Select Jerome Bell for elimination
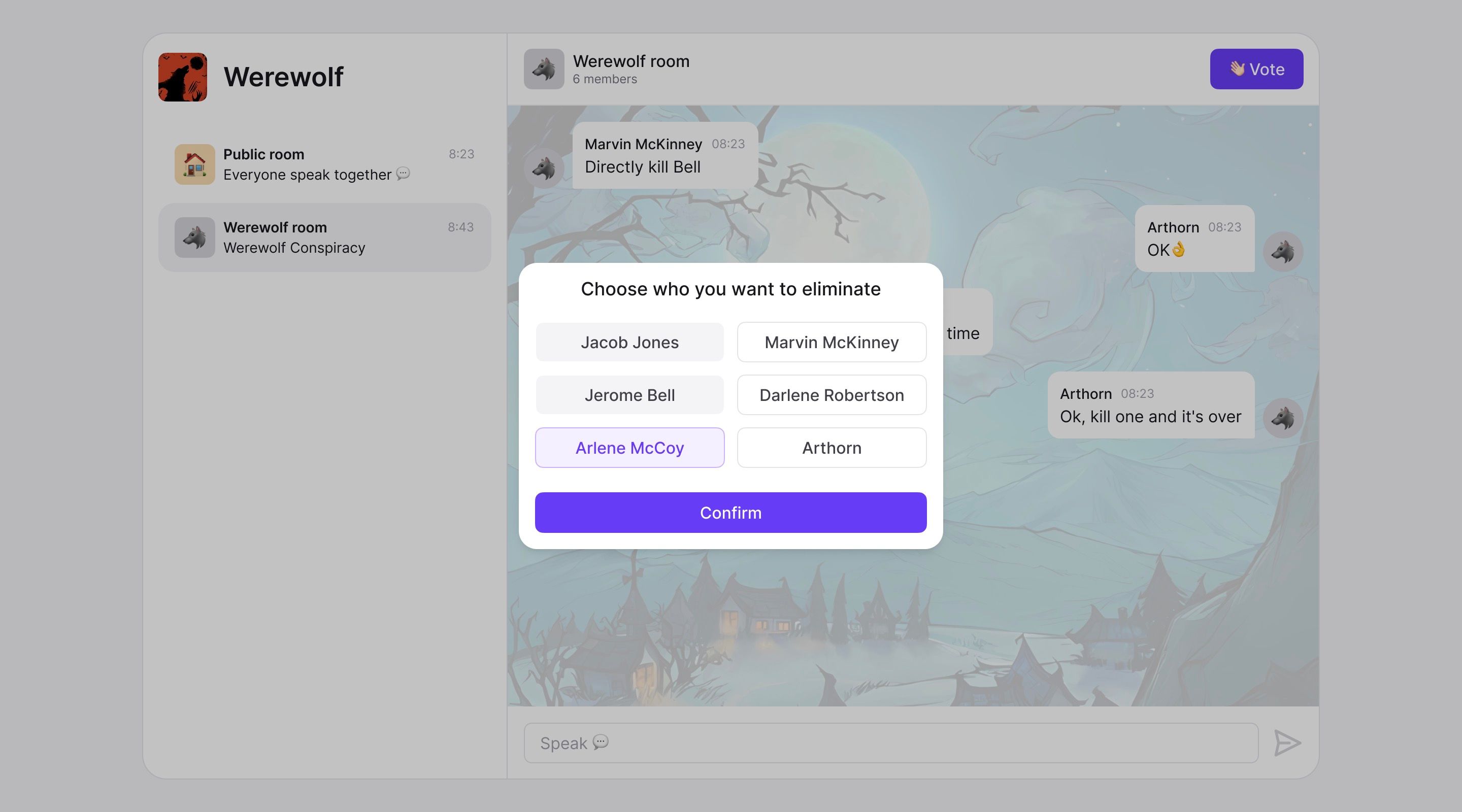 click(629, 394)
